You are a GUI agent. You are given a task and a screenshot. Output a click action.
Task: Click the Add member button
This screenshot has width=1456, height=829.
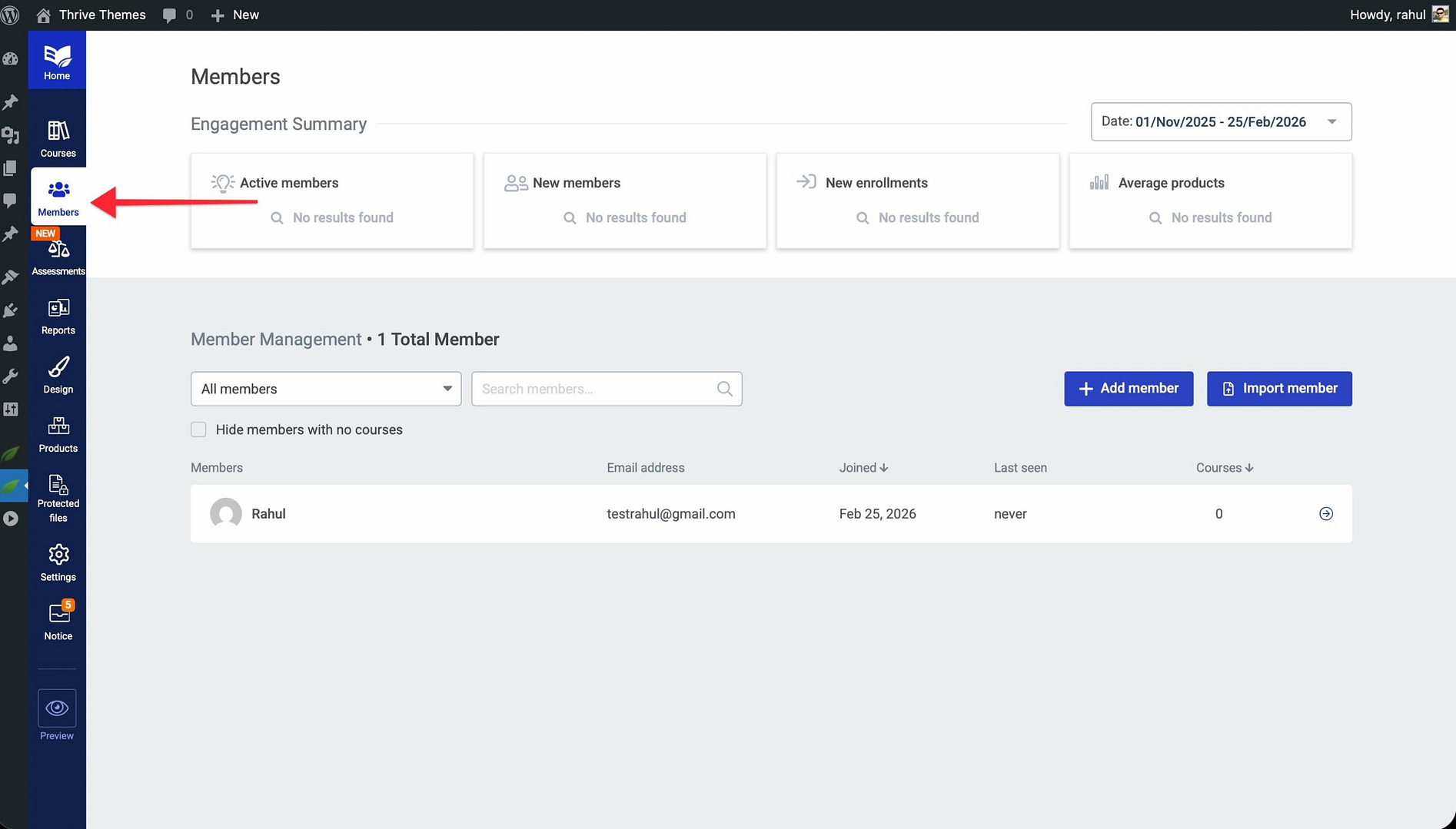pyautogui.click(x=1128, y=389)
